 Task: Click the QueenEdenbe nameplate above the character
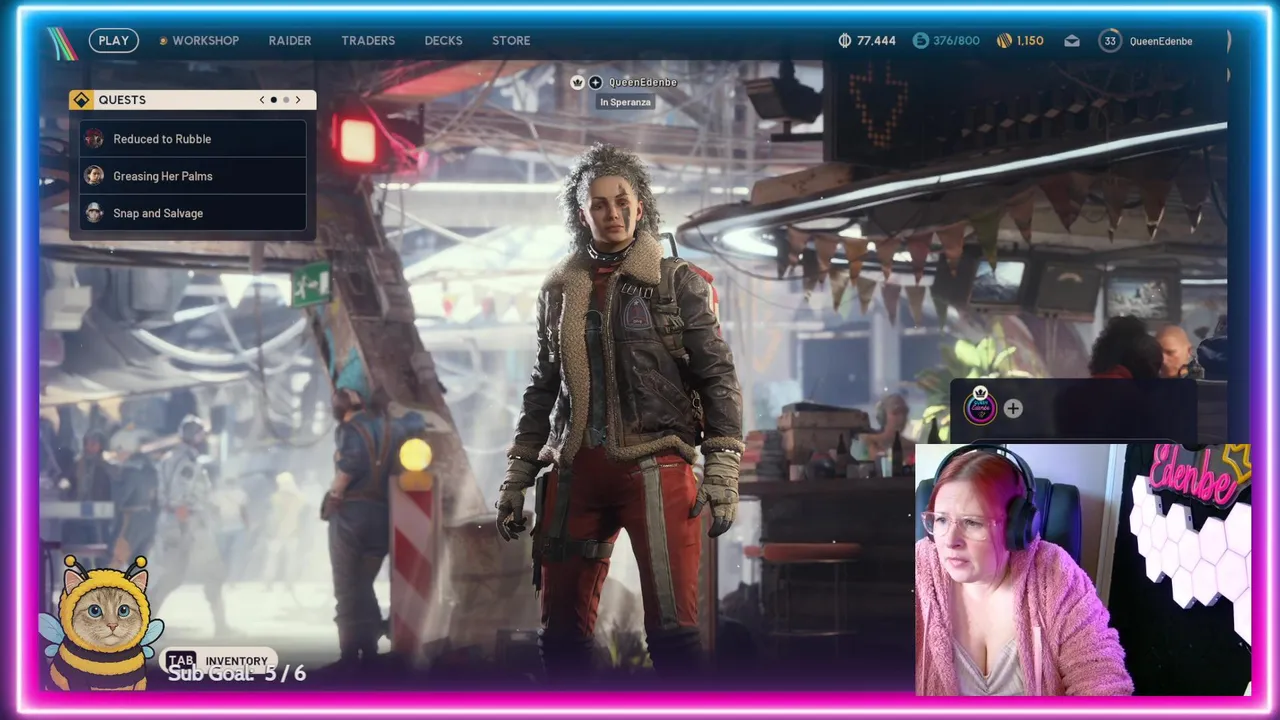(643, 83)
